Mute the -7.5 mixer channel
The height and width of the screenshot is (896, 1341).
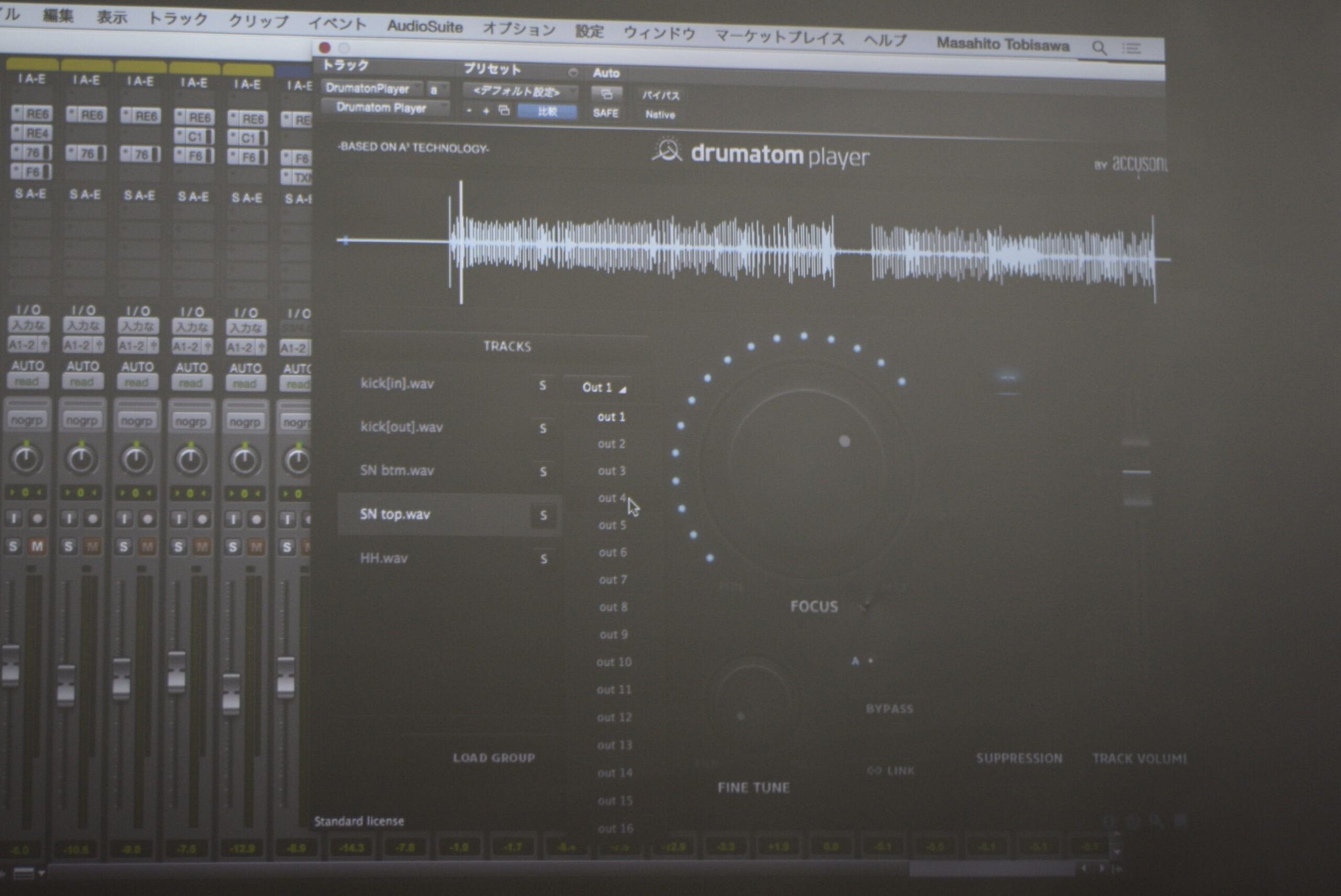pos(202,547)
